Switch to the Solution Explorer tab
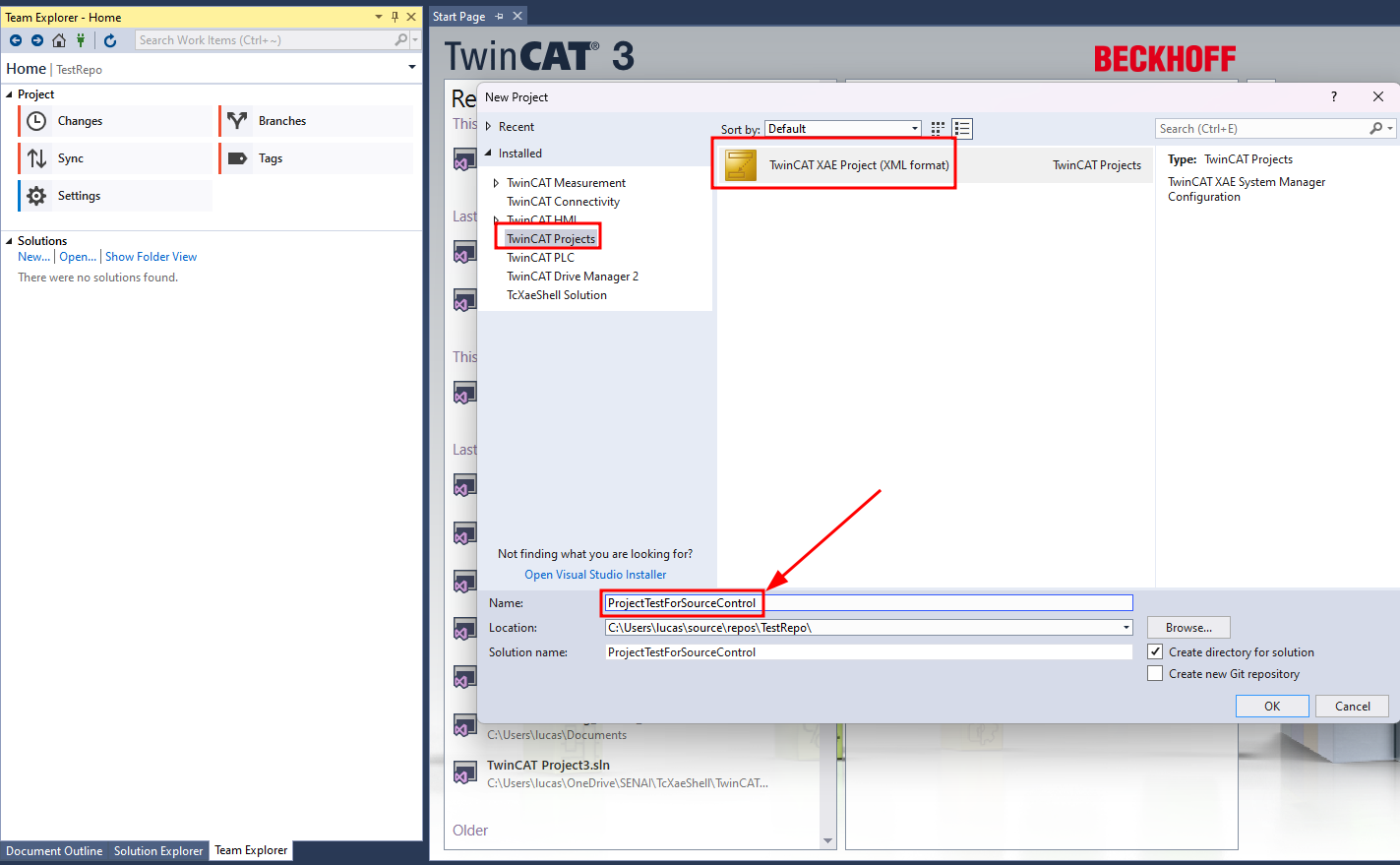Screen dimensions: 1400x865 158,851
